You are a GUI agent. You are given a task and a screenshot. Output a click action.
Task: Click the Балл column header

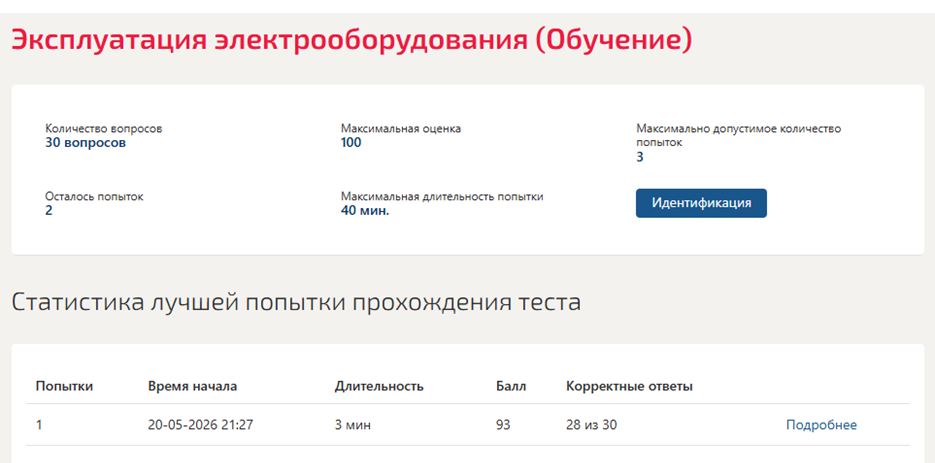click(x=511, y=386)
